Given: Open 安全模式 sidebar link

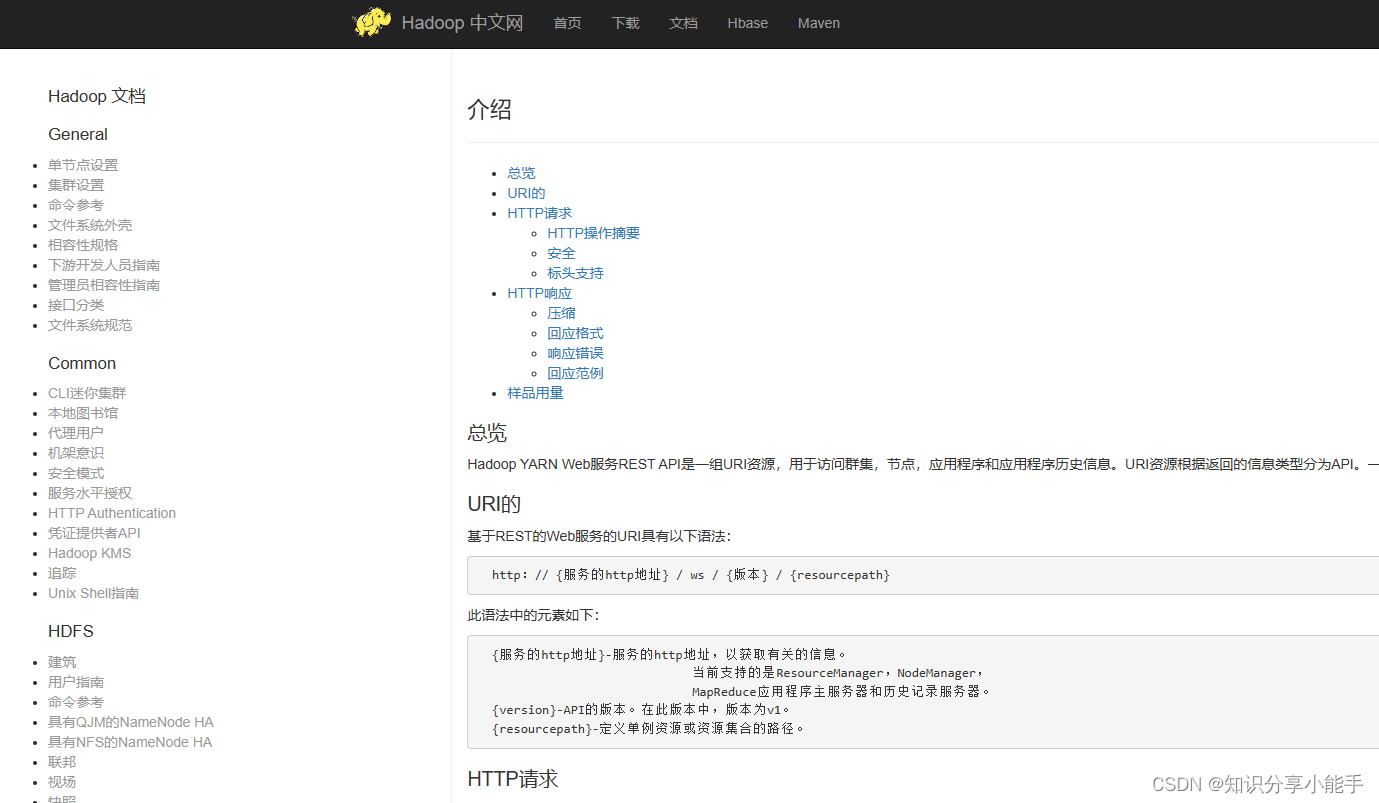Looking at the screenshot, I should click(76, 473).
